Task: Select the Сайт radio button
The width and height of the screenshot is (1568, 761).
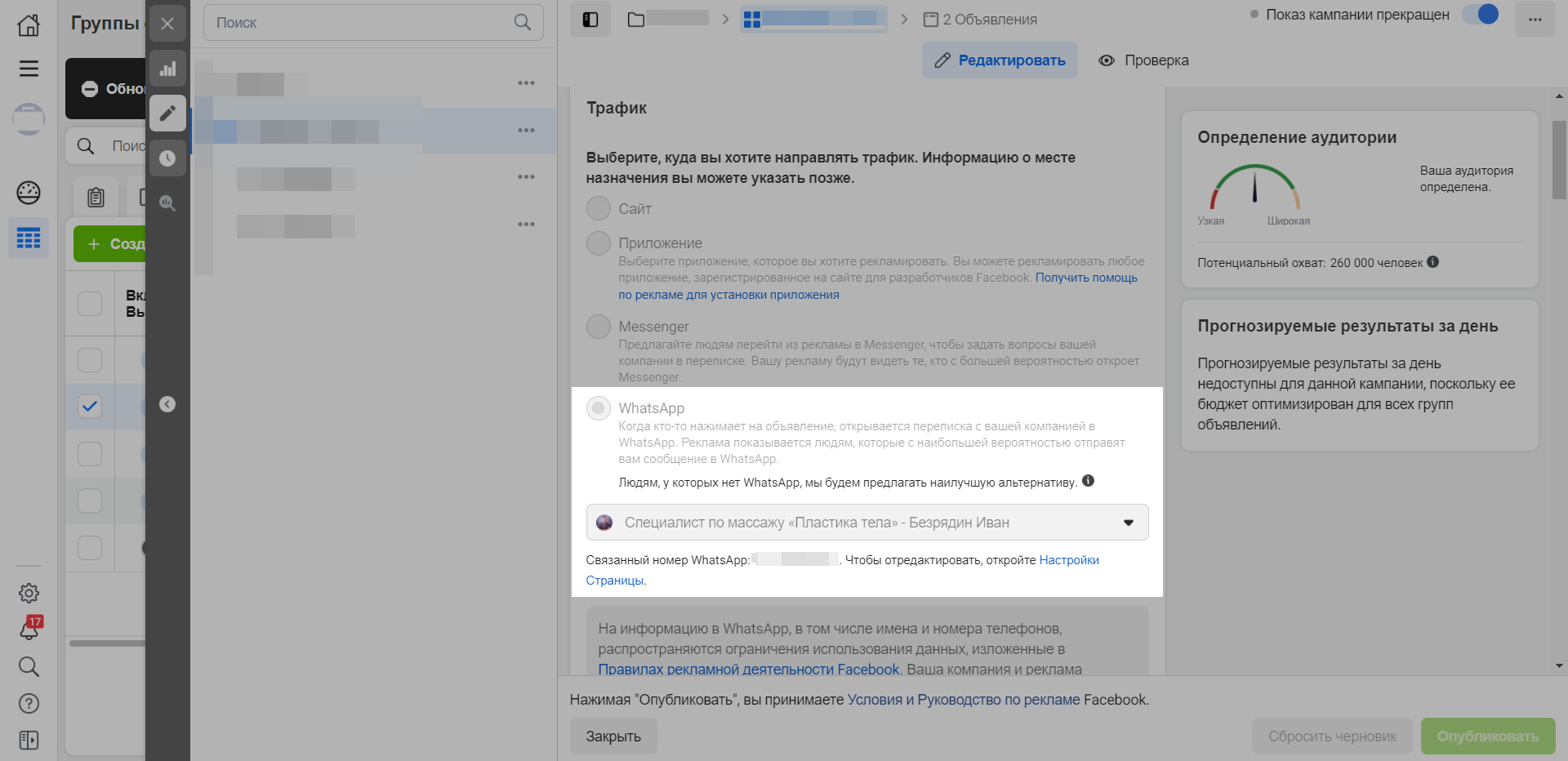Action: pos(599,208)
